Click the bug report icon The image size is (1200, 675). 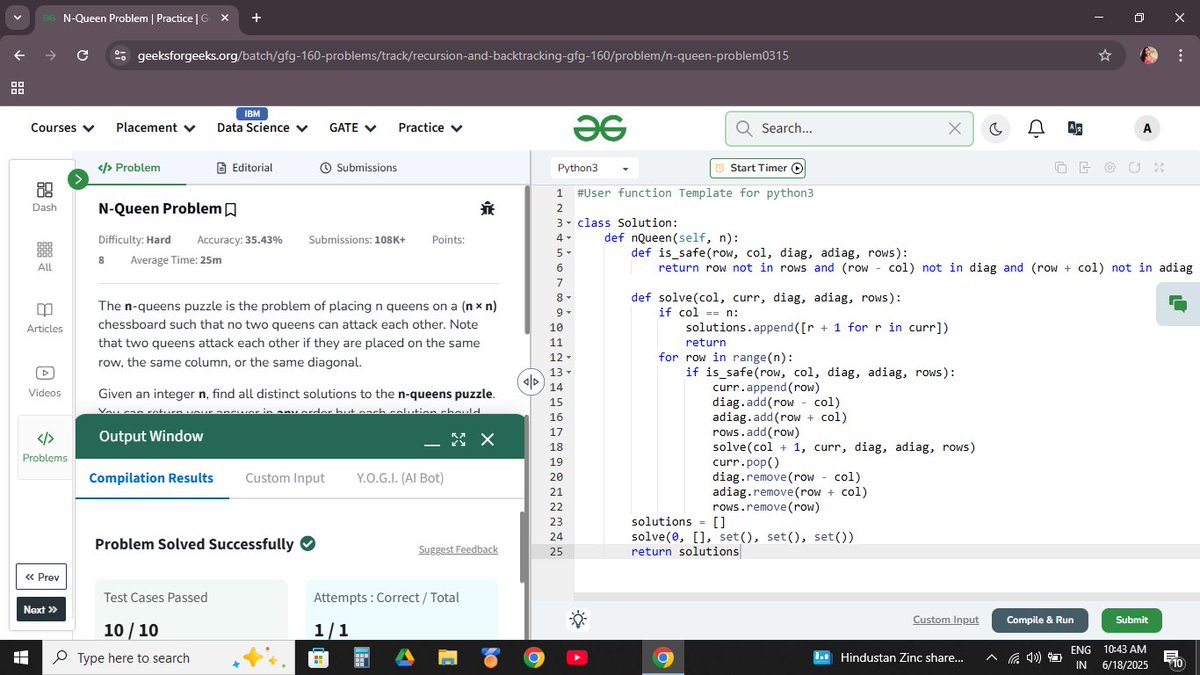coord(488,208)
